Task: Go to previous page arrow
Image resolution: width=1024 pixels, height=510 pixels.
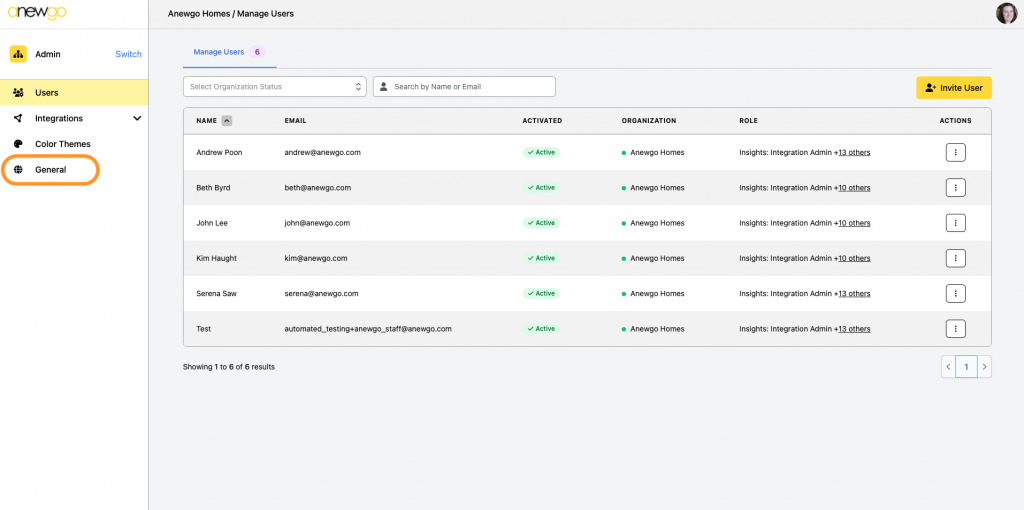Action: click(x=948, y=367)
